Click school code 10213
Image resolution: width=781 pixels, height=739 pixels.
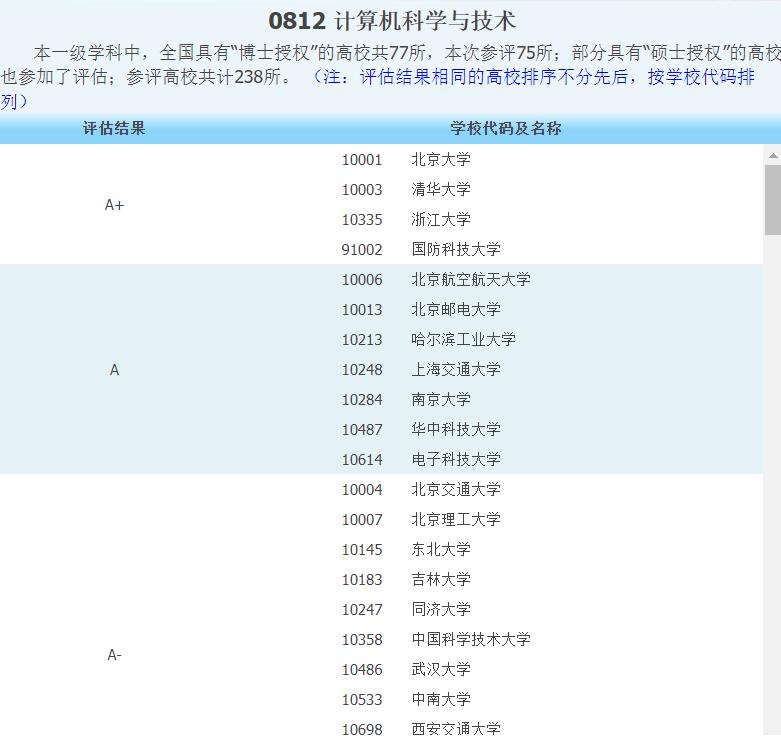(362, 340)
